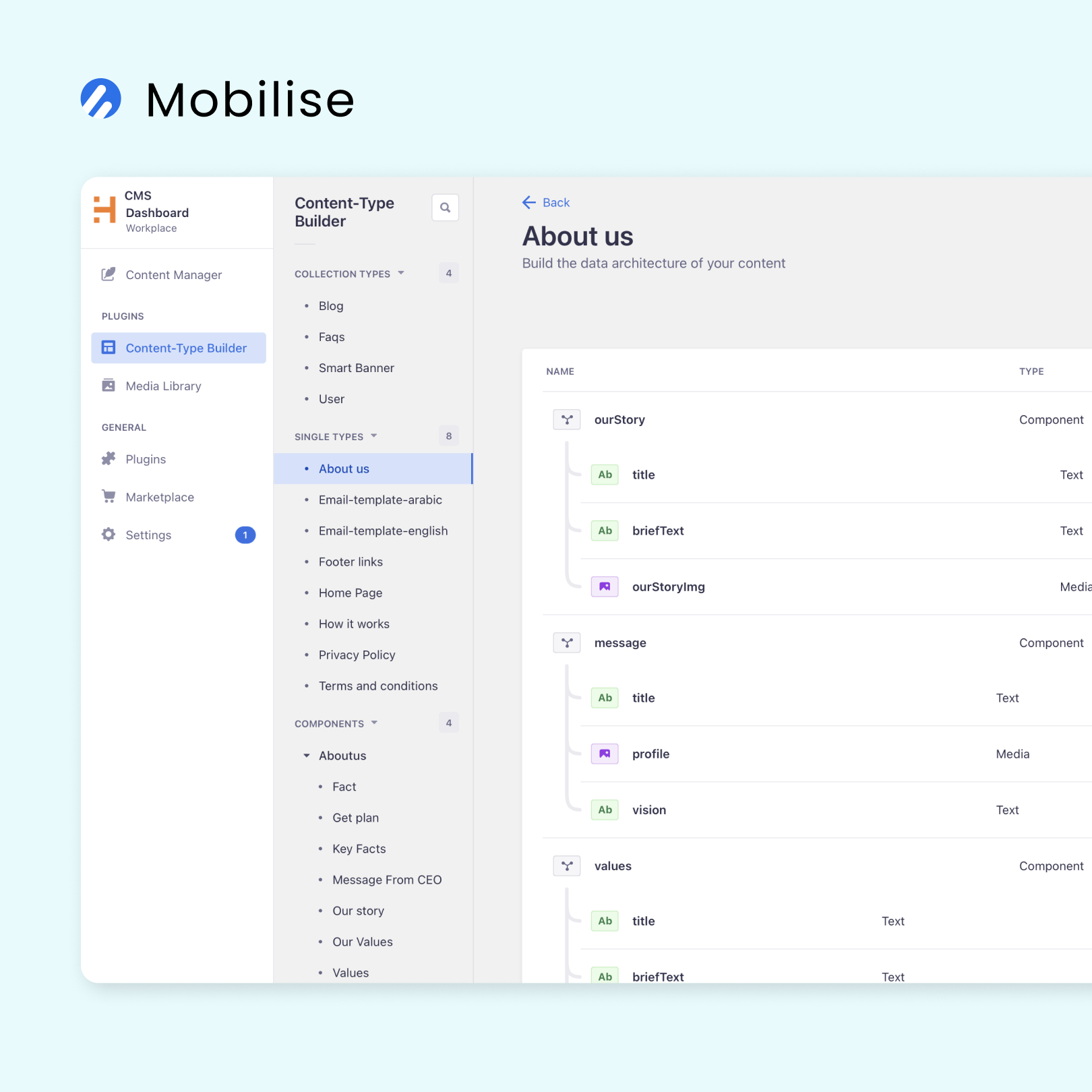Collapse the Single Types section
The height and width of the screenshot is (1092, 1092).
tap(374, 436)
